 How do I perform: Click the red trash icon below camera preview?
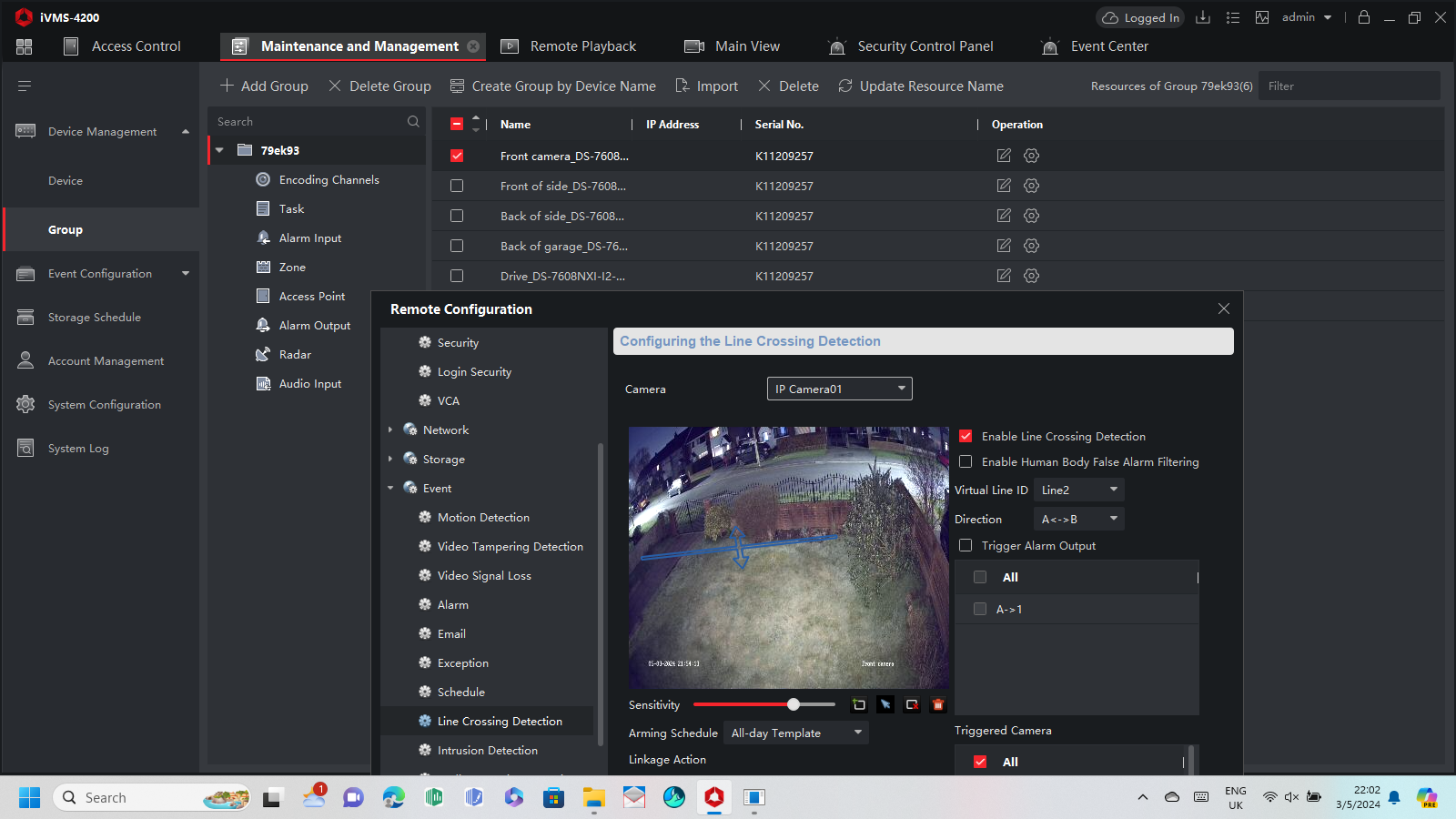coord(938,704)
